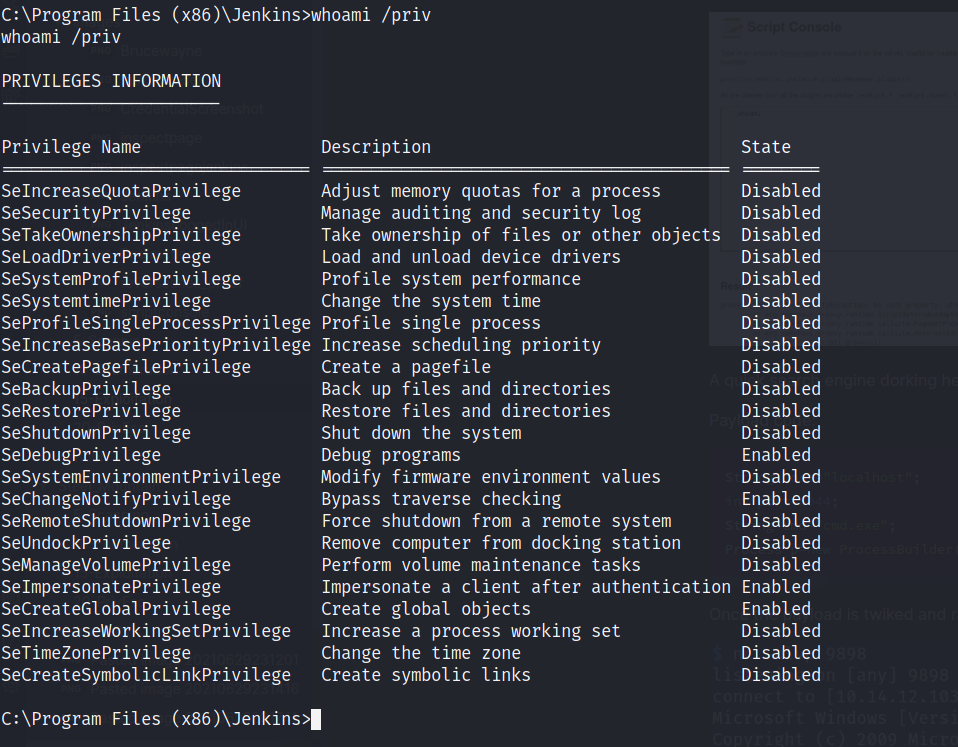This screenshot has height=747, width=958.
Task: Click 'Impersonate a client after authentication' description
Action: point(526,587)
